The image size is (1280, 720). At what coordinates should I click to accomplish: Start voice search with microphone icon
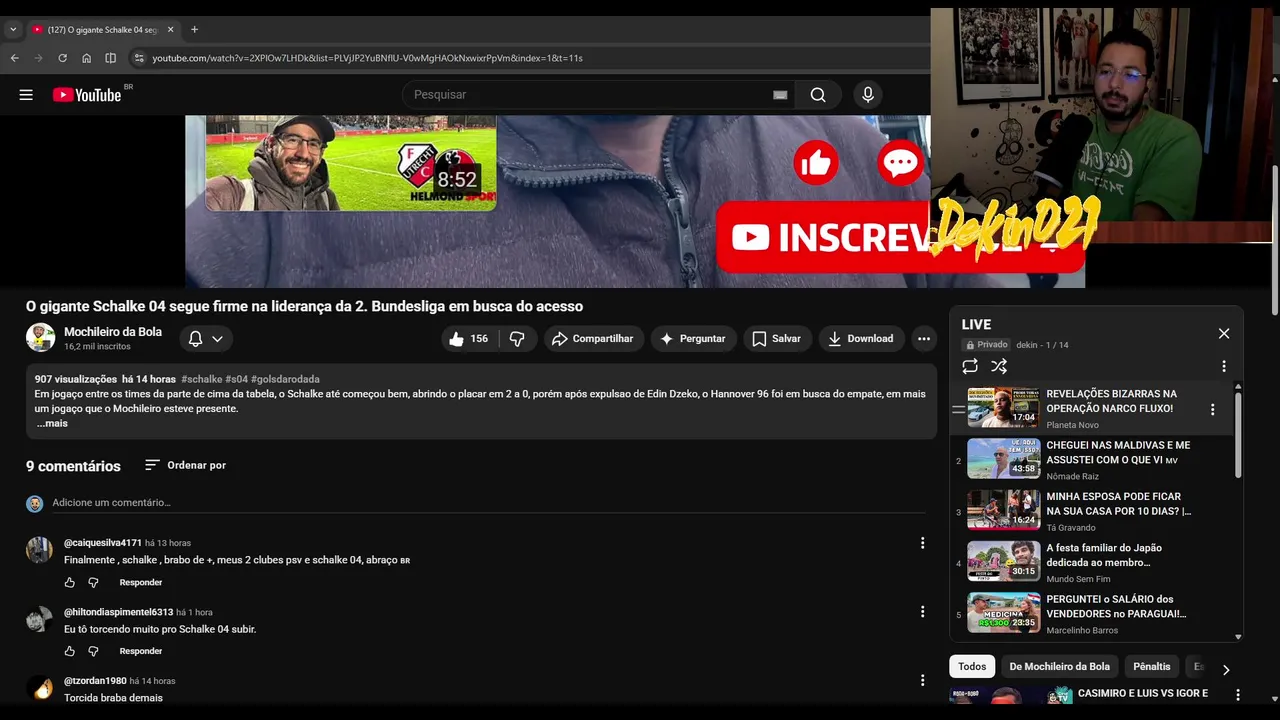click(x=868, y=95)
